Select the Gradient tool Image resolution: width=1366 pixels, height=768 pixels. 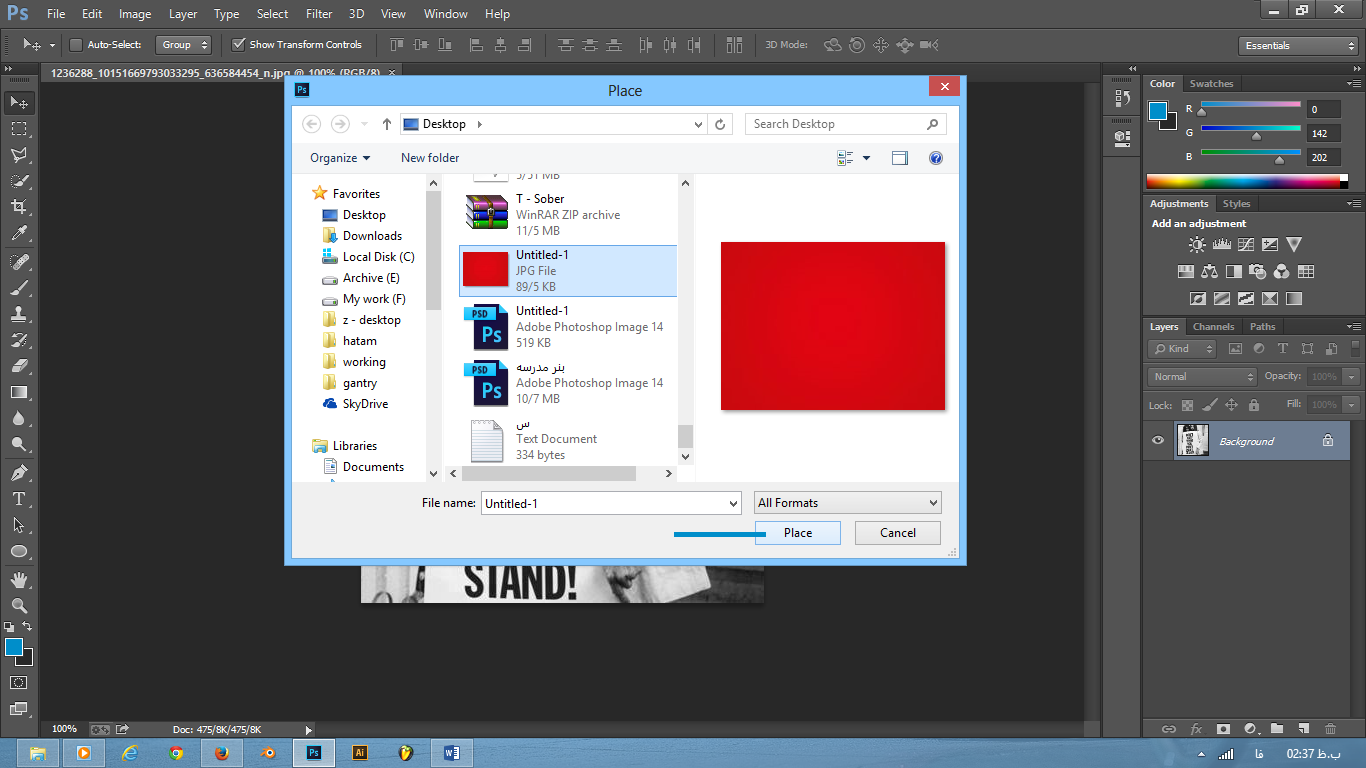click(19, 392)
